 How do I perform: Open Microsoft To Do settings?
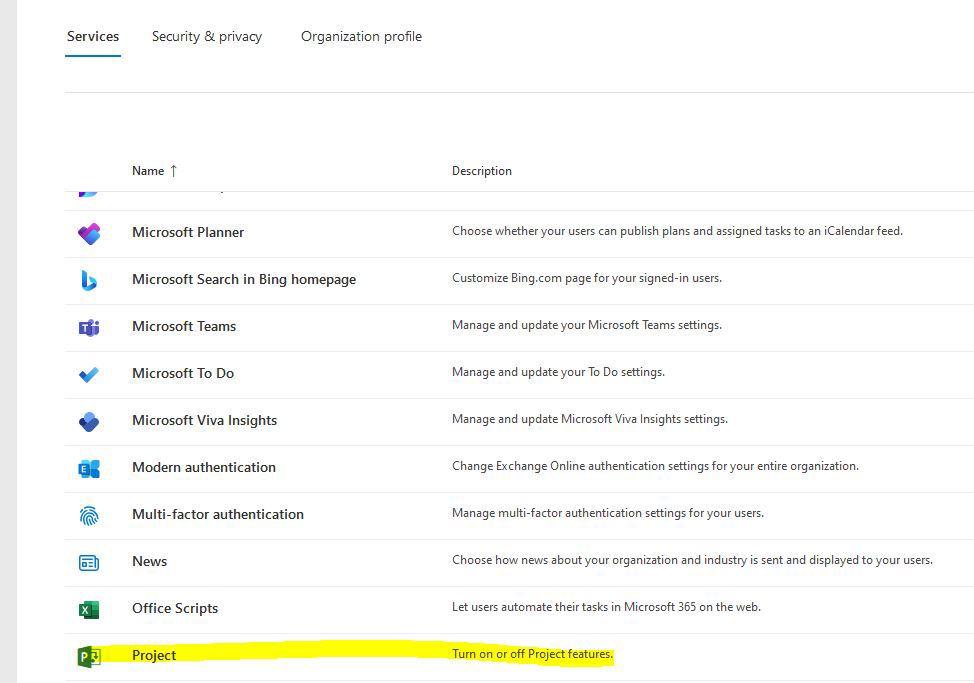point(183,373)
